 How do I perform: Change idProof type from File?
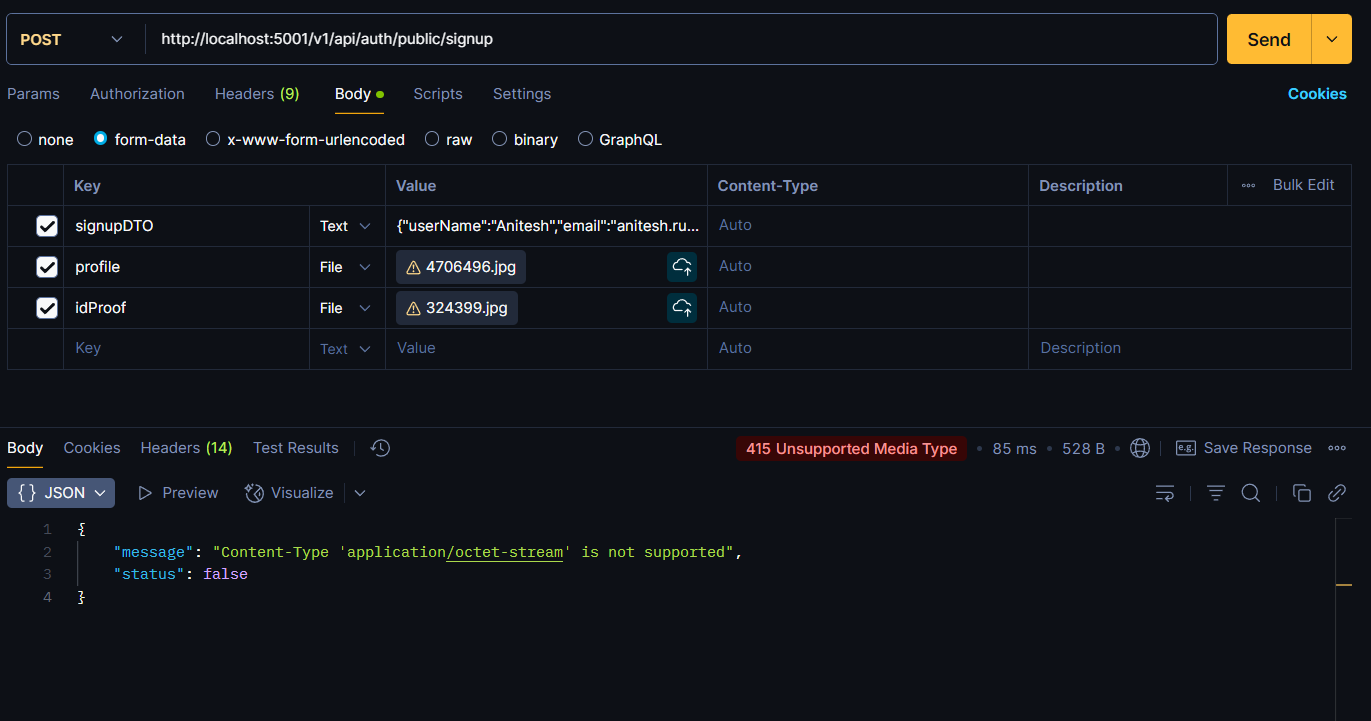point(346,308)
